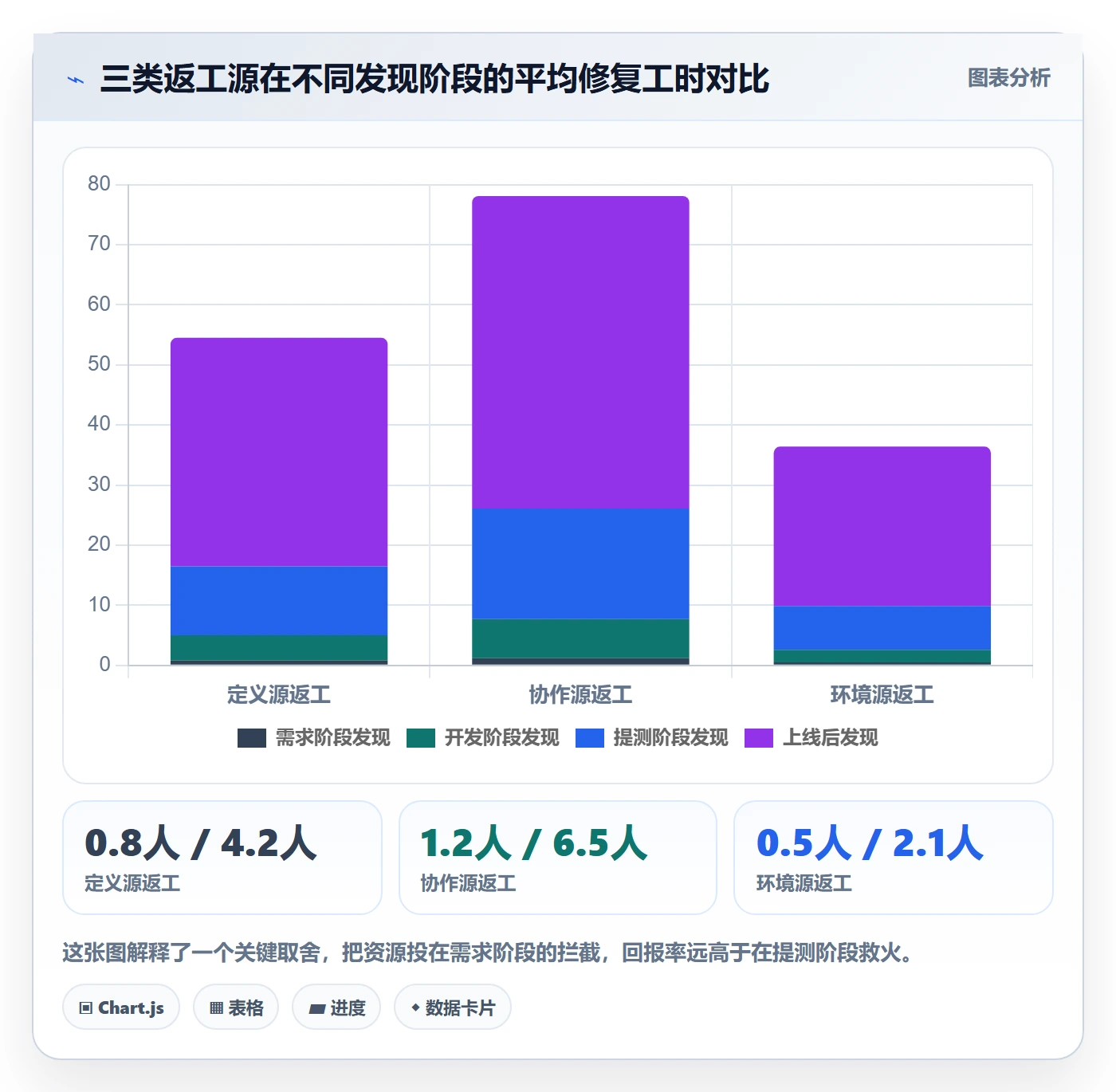The height and width of the screenshot is (1092, 1116).
Task: Click the 10 tick label on the y-axis
Action: [x=99, y=605]
